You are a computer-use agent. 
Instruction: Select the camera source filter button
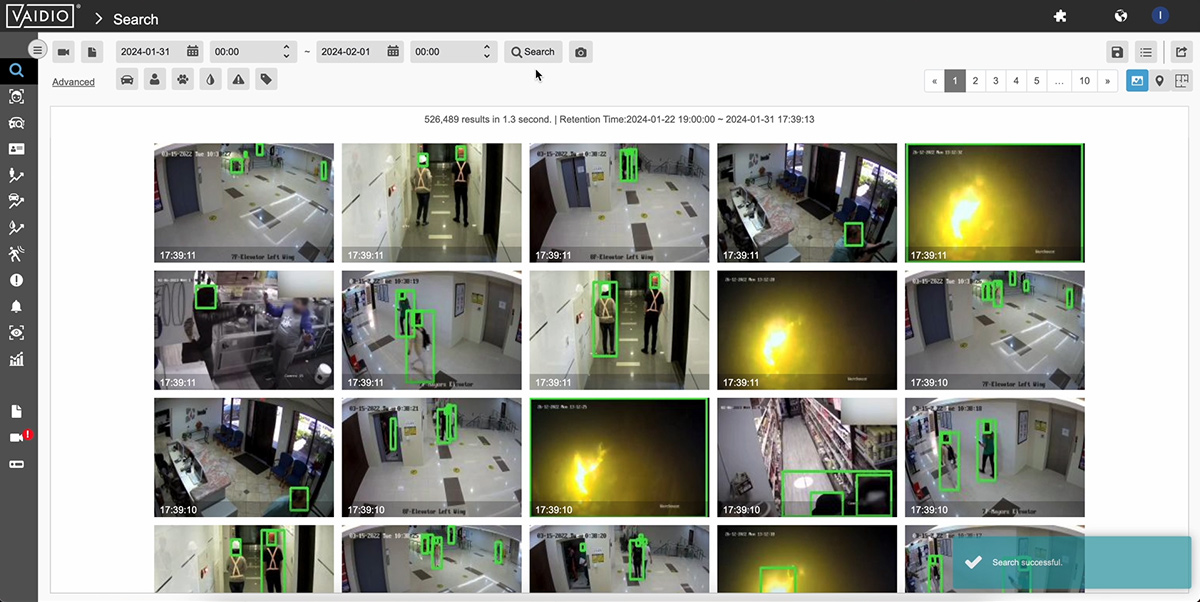[x=63, y=52]
